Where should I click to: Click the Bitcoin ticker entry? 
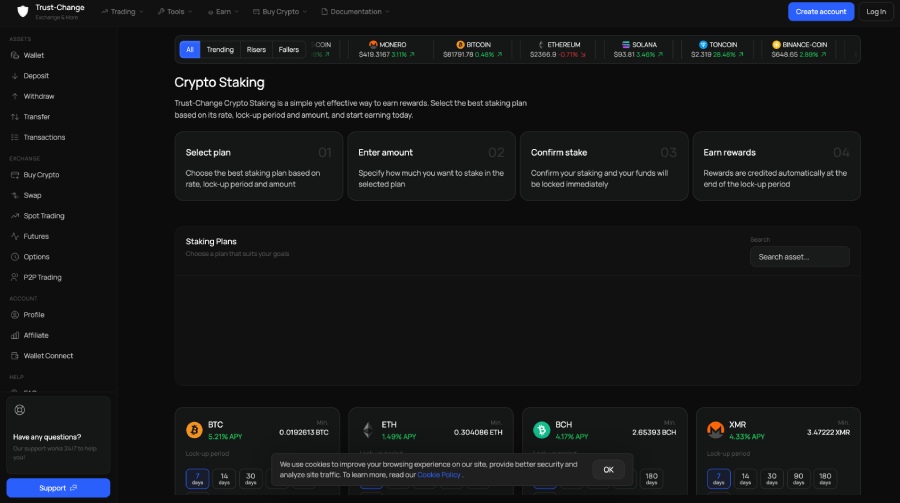click(x=472, y=49)
